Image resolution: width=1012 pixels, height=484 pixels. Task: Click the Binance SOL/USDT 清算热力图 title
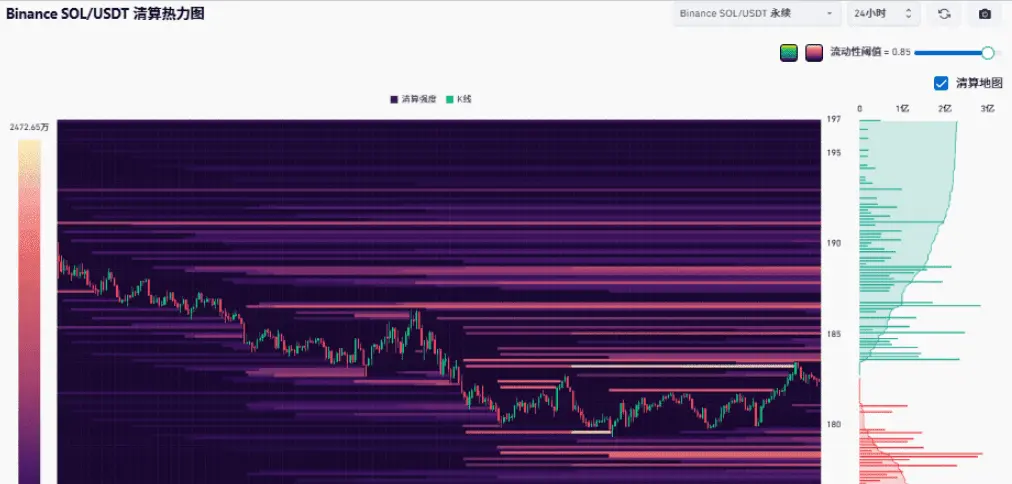point(105,14)
